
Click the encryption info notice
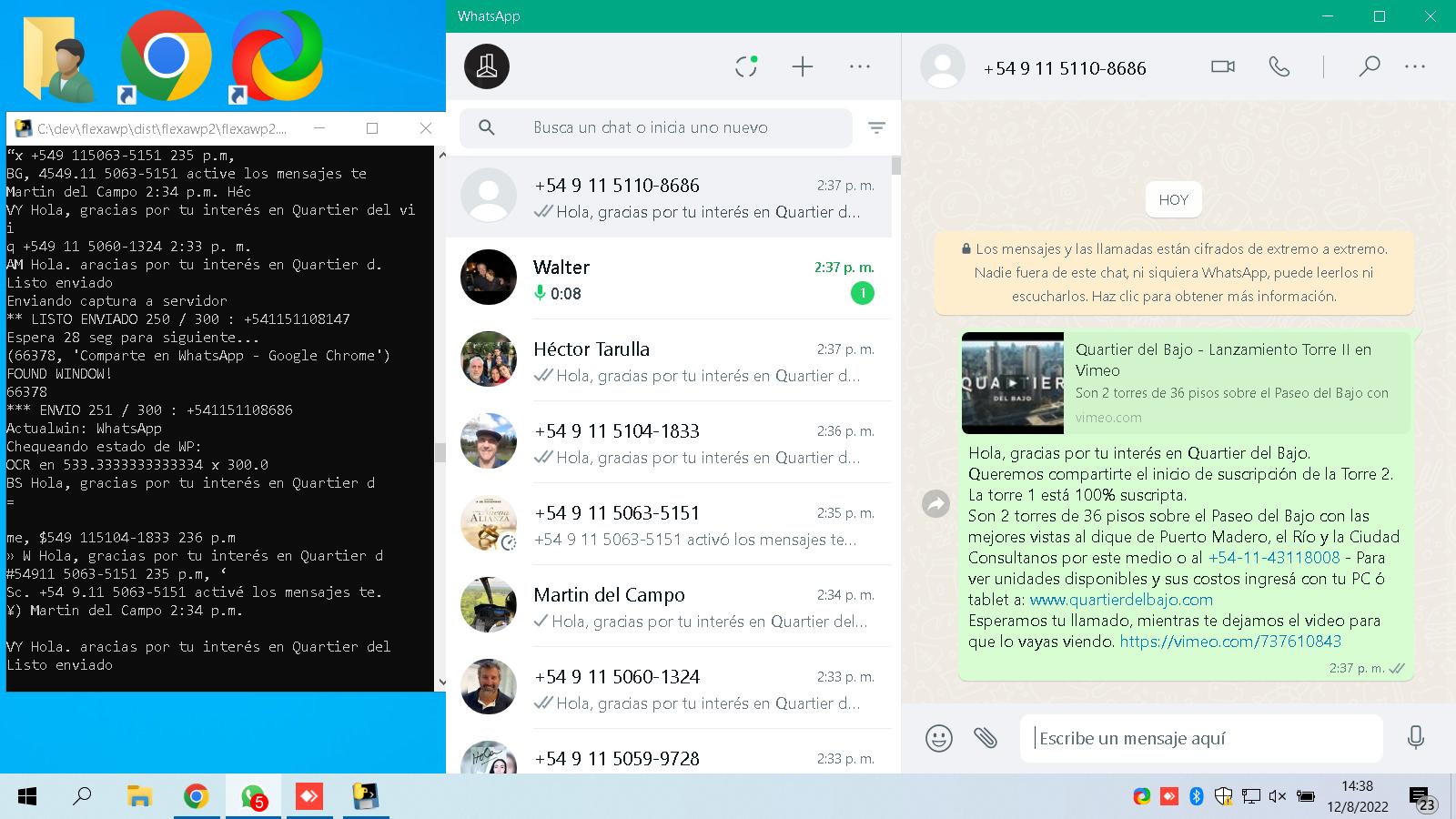1174,272
